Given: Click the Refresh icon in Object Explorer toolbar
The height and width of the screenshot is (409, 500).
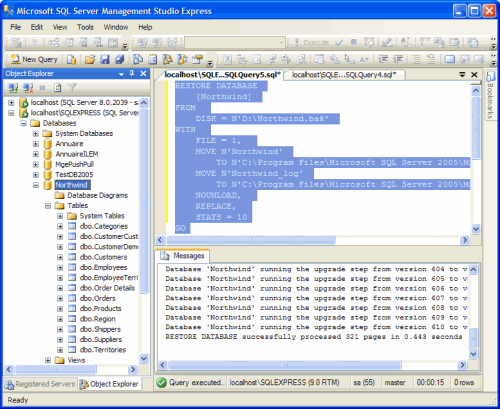Looking at the screenshot, I should click(57, 88).
